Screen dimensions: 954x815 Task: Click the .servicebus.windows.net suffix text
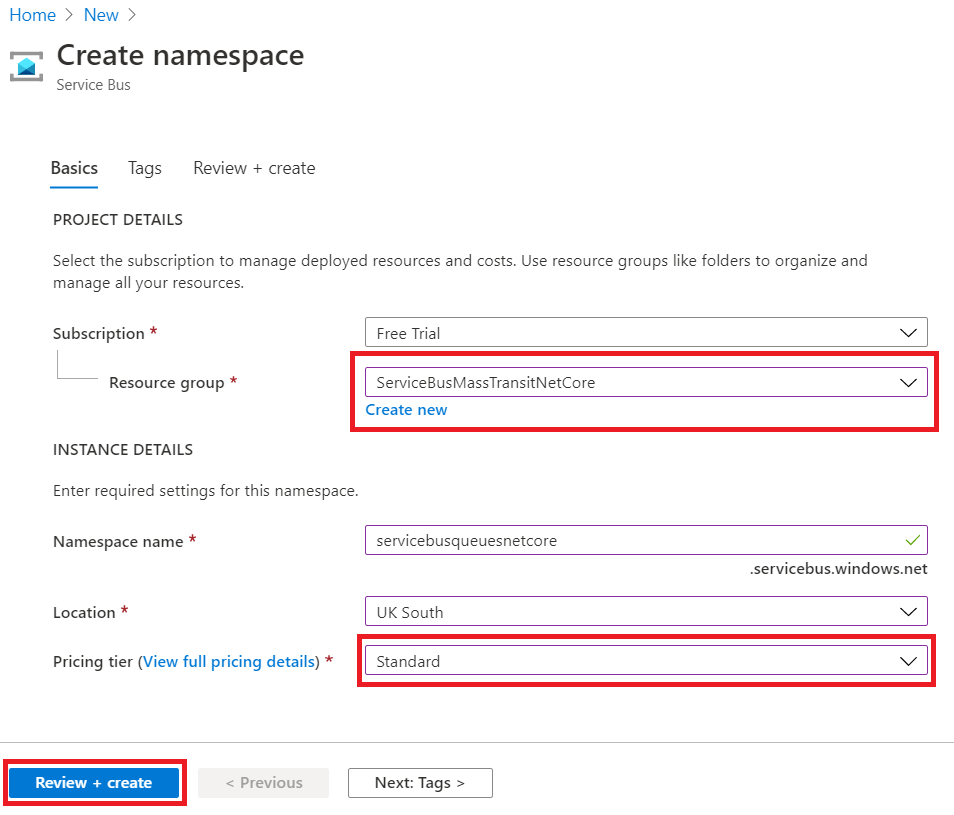(x=838, y=569)
